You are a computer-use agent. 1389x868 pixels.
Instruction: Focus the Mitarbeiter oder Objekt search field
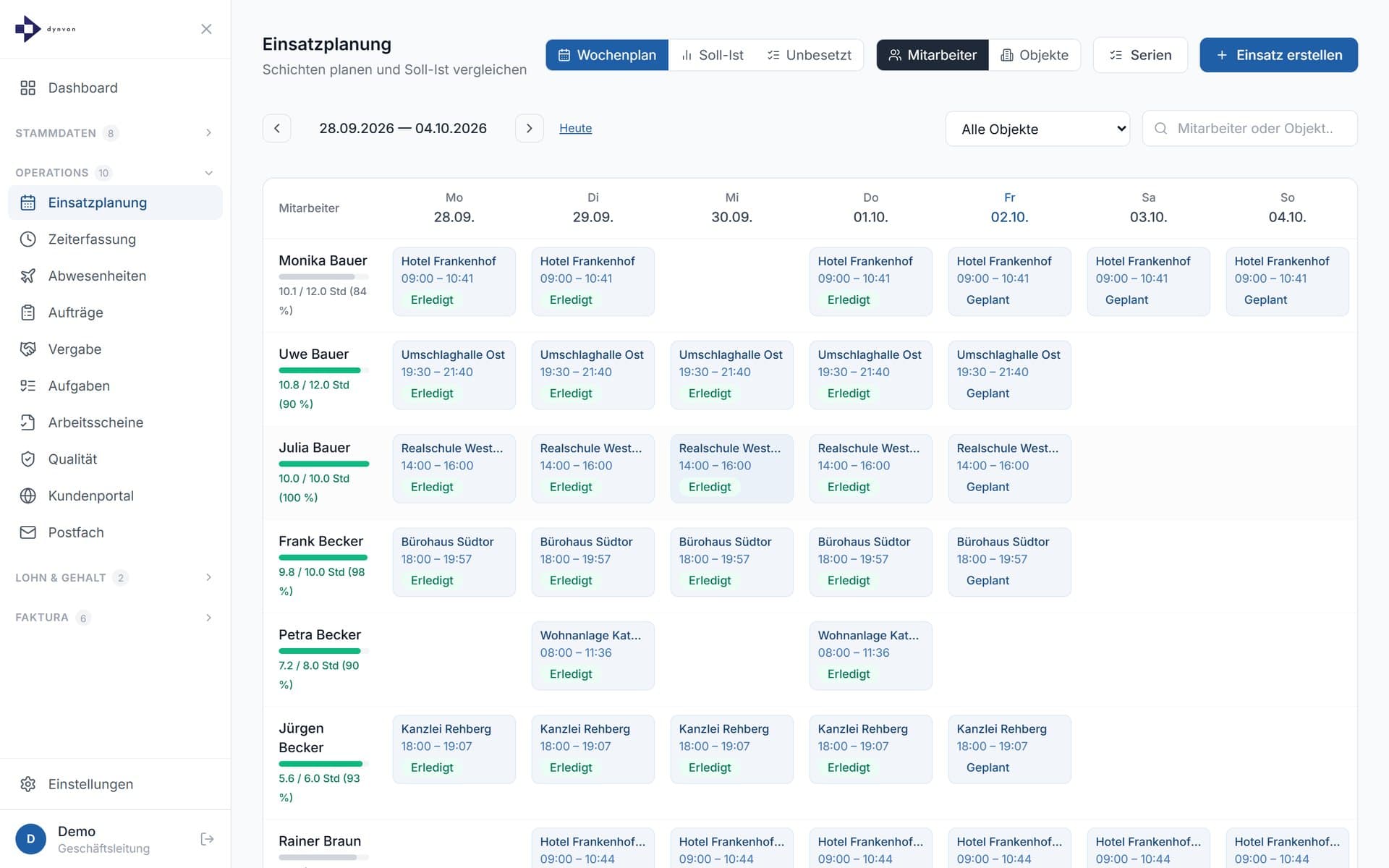tap(1249, 128)
